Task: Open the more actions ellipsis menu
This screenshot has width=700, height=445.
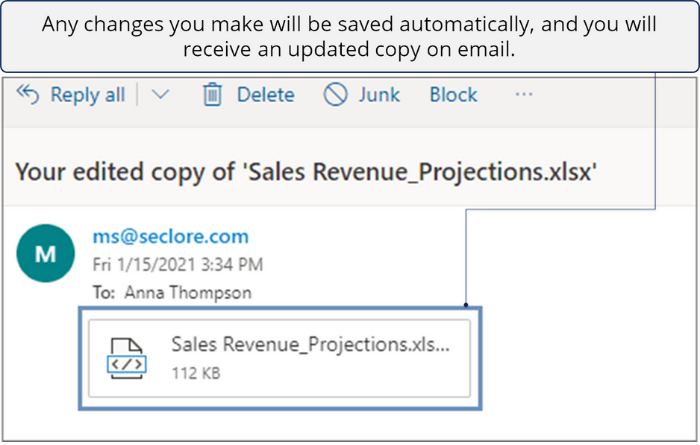Action: point(524,94)
